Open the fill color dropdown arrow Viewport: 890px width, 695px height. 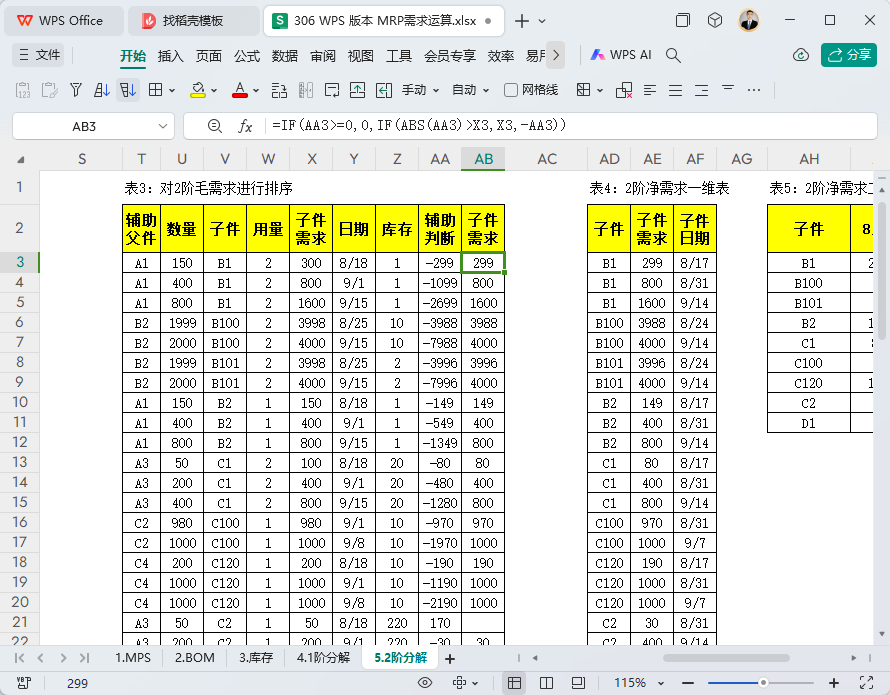click(214, 90)
